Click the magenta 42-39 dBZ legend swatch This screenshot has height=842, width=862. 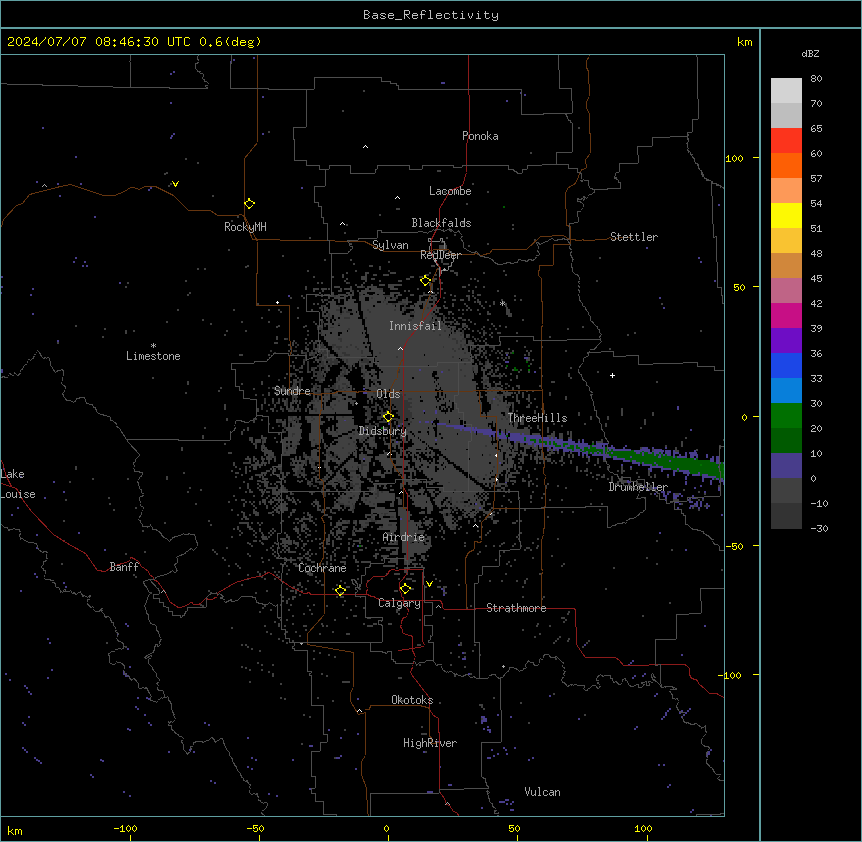786,315
